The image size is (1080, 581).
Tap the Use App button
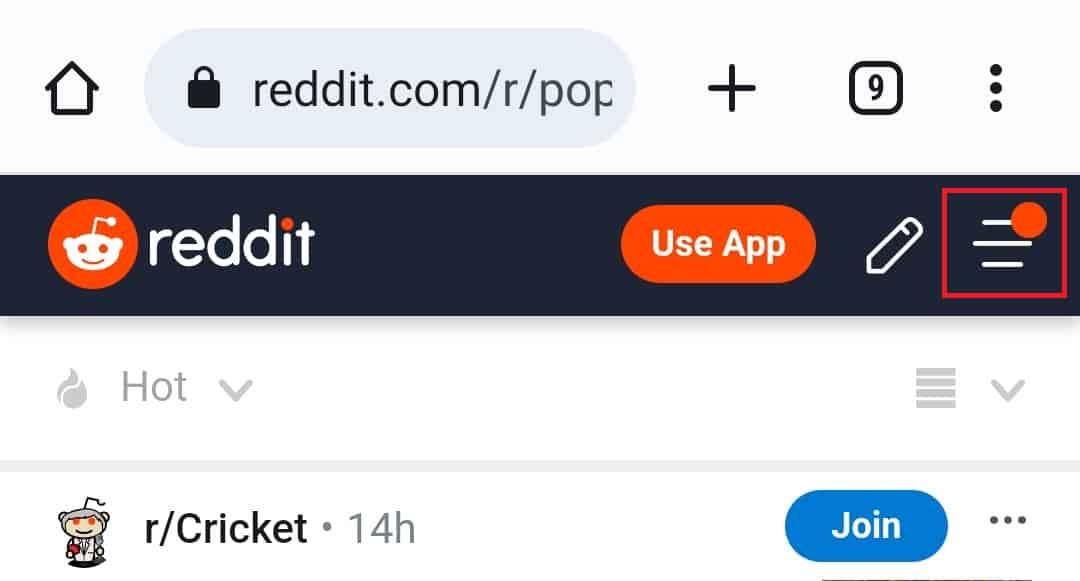(718, 244)
